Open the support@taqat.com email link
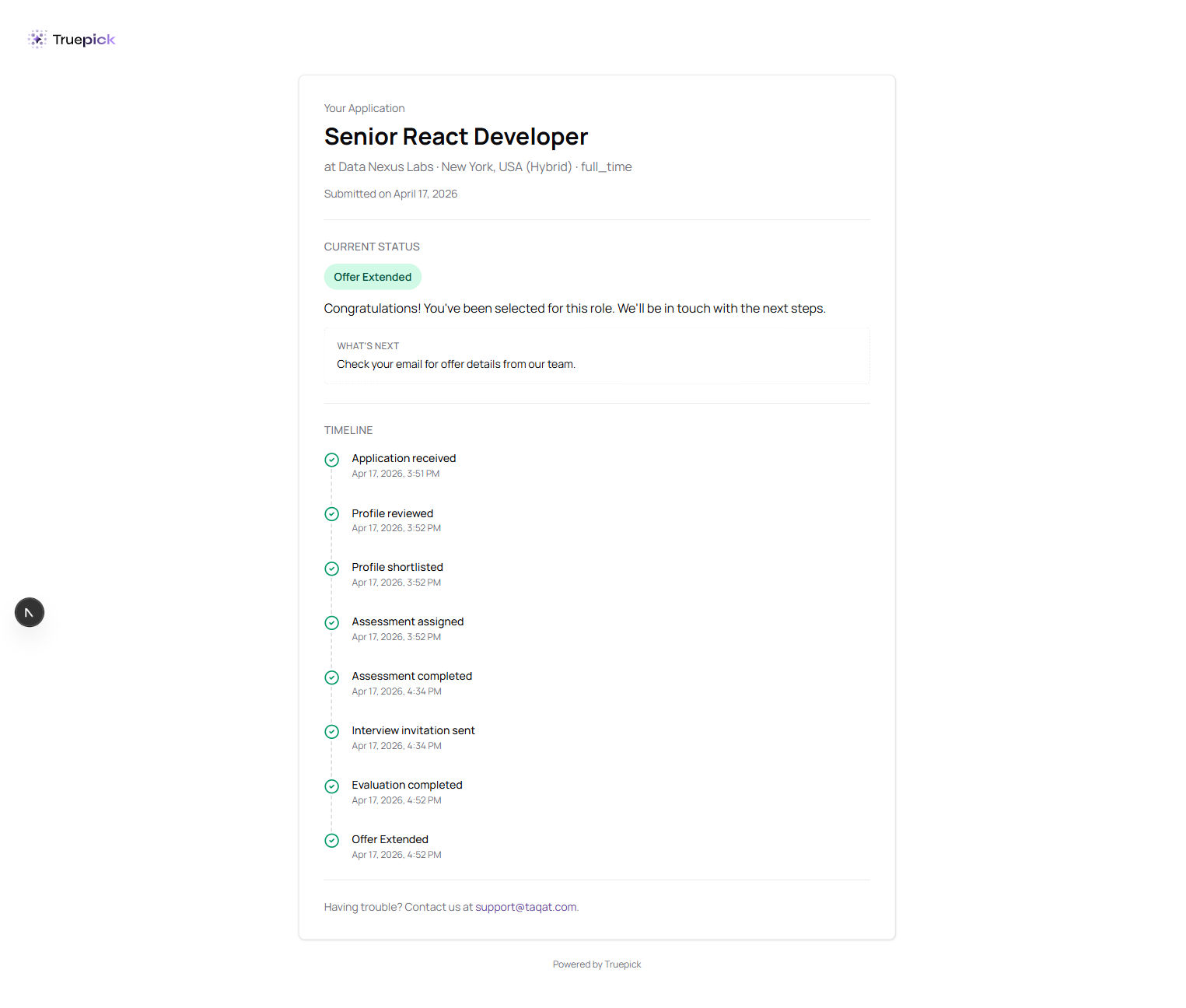 (x=526, y=907)
